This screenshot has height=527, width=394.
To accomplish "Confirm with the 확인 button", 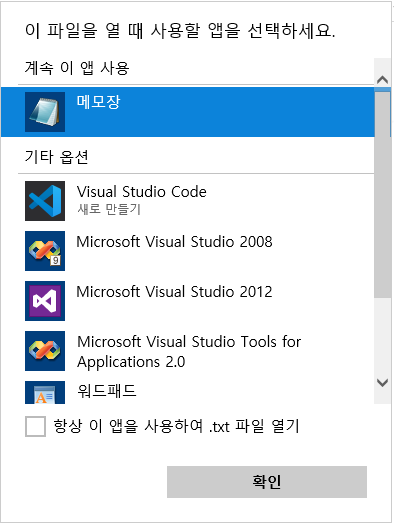I will point(267,482).
